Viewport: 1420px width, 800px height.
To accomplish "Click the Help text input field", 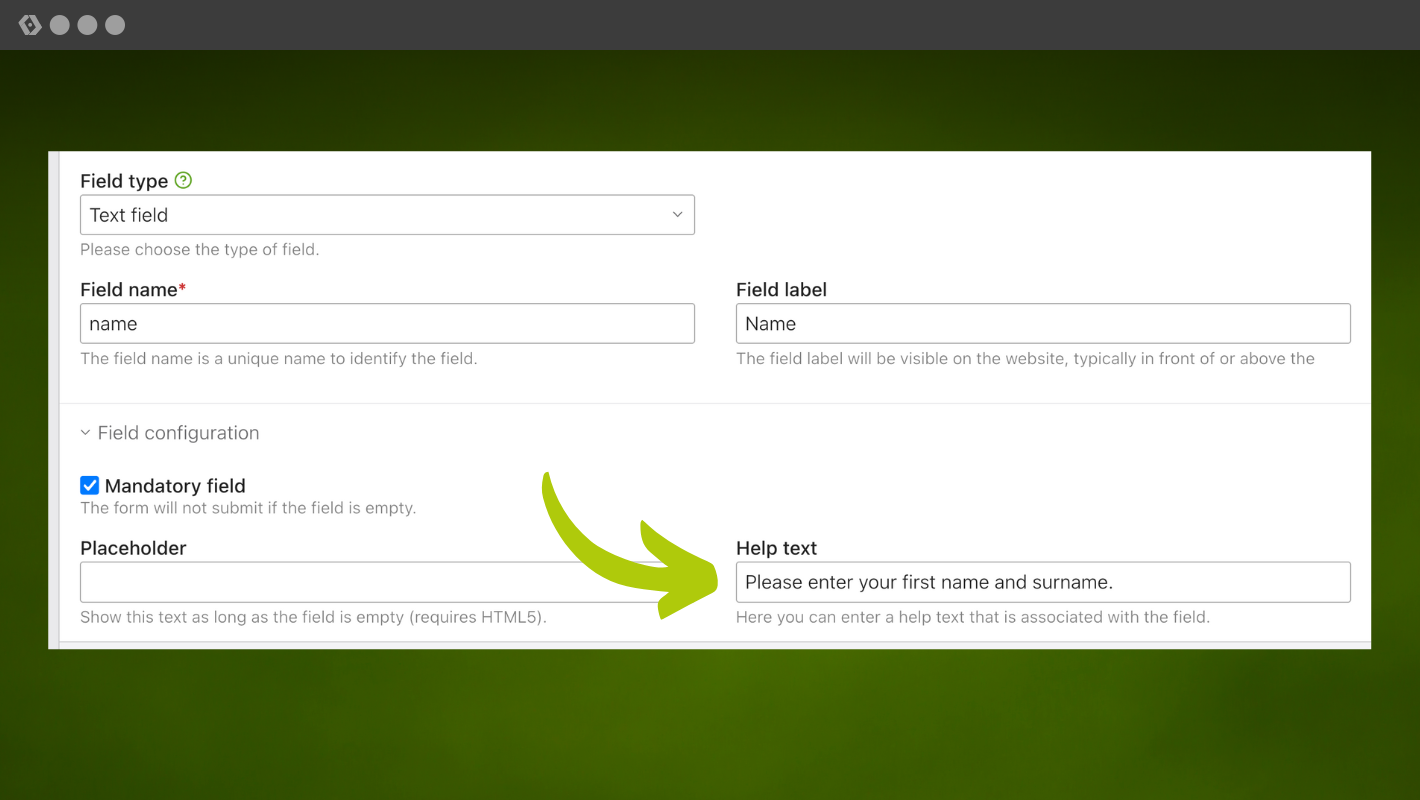I will tap(1043, 582).
